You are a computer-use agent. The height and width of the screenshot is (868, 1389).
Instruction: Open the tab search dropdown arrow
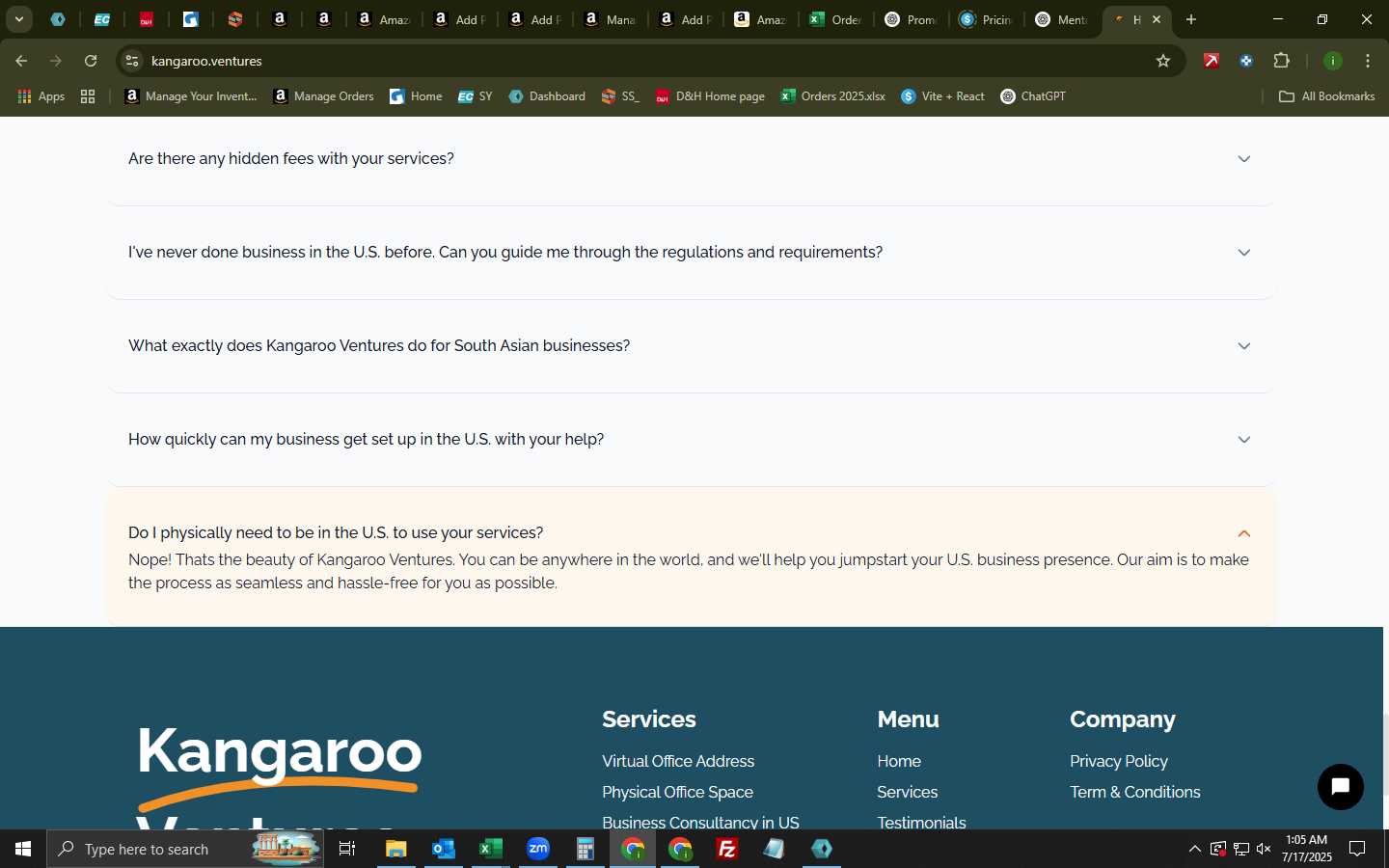pos(18,19)
